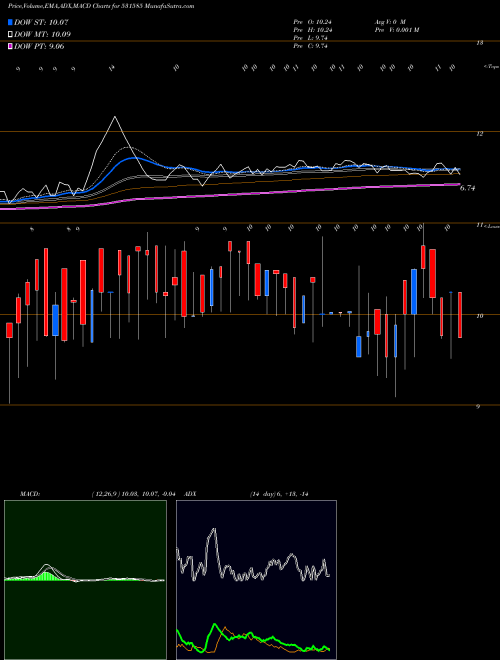Click the 'MACD:' panel heading
500x660 pixels.
point(30,494)
